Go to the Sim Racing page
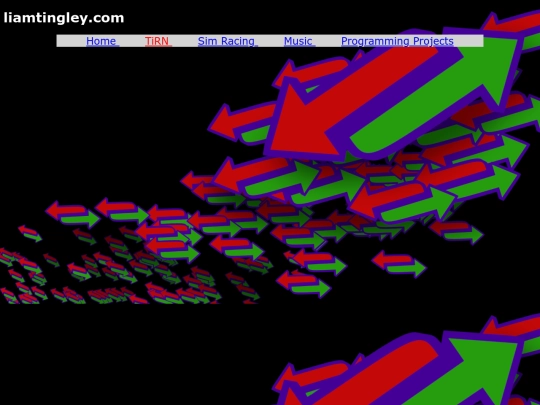This screenshot has width=540, height=405. [x=228, y=41]
